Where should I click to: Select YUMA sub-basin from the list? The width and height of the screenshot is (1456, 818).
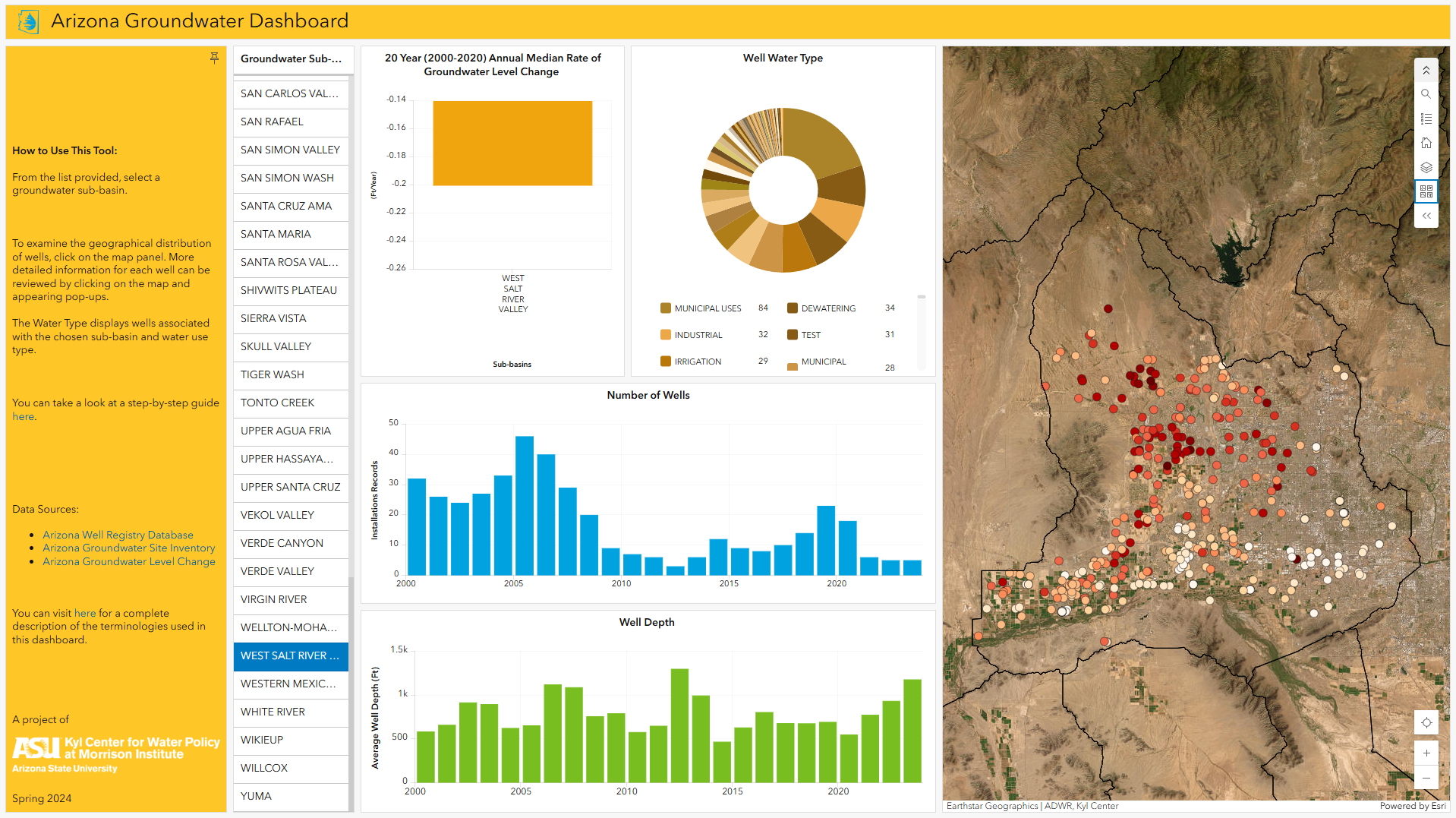[290, 796]
